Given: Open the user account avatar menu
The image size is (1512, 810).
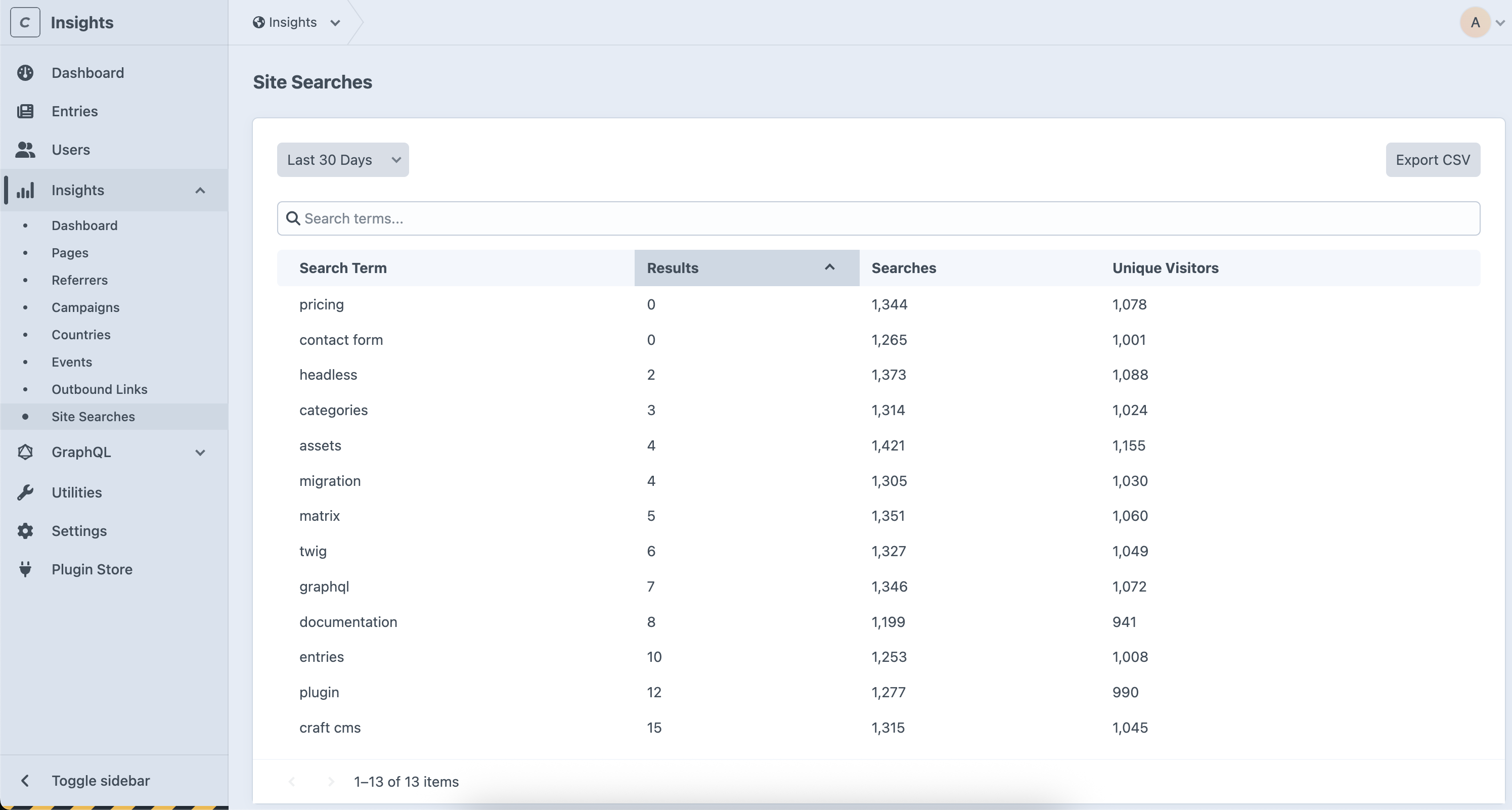Looking at the screenshot, I should pos(1475,22).
